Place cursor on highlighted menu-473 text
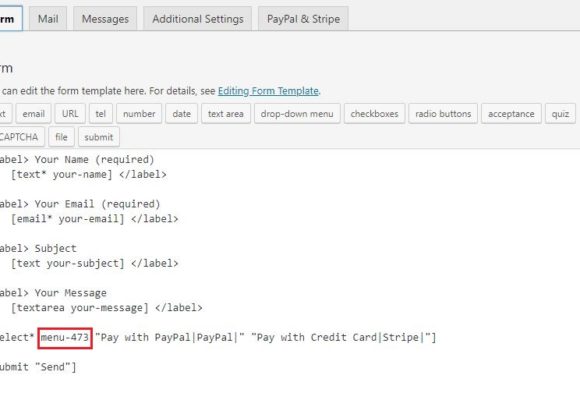 [x=65, y=337]
